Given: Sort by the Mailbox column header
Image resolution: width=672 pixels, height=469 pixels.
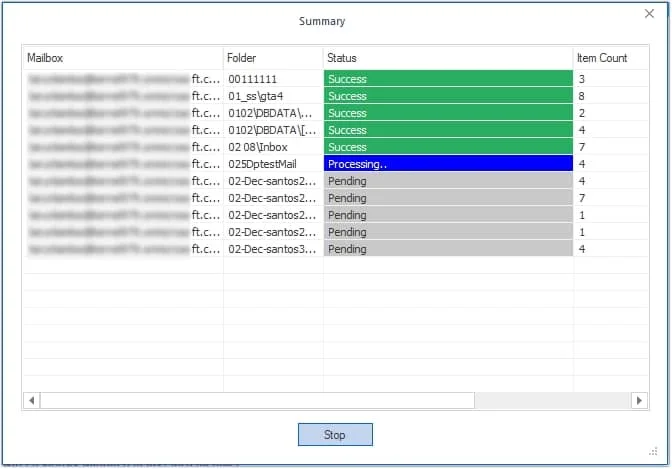Looking at the screenshot, I should click(123, 58).
